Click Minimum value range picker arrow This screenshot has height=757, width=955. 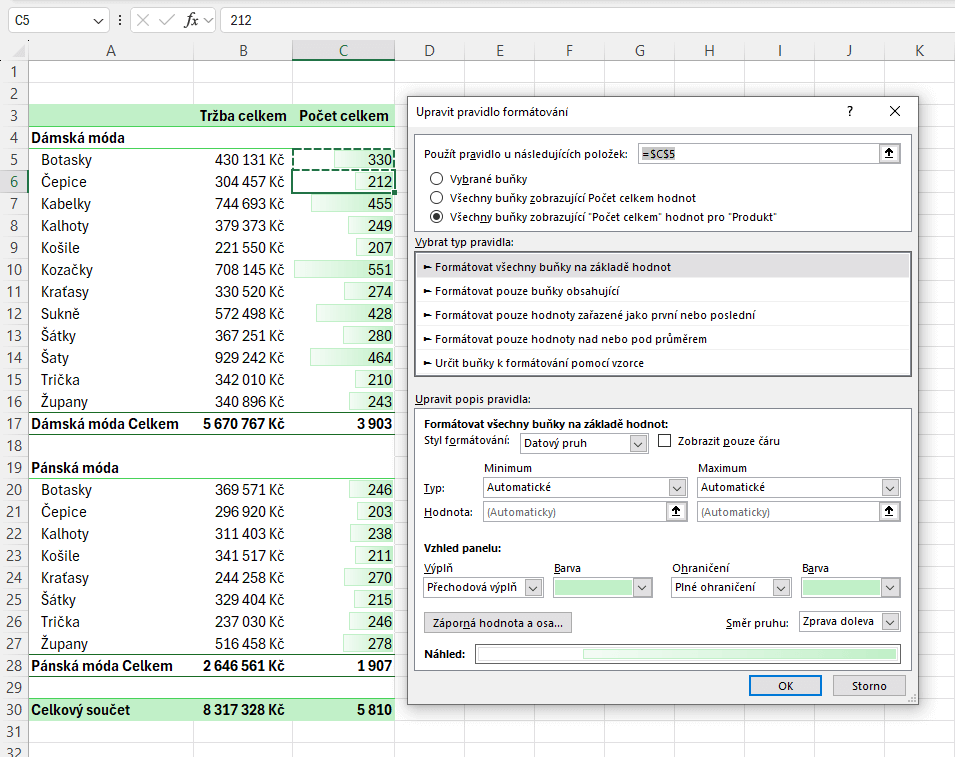pyautogui.click(x=677, y=511)
